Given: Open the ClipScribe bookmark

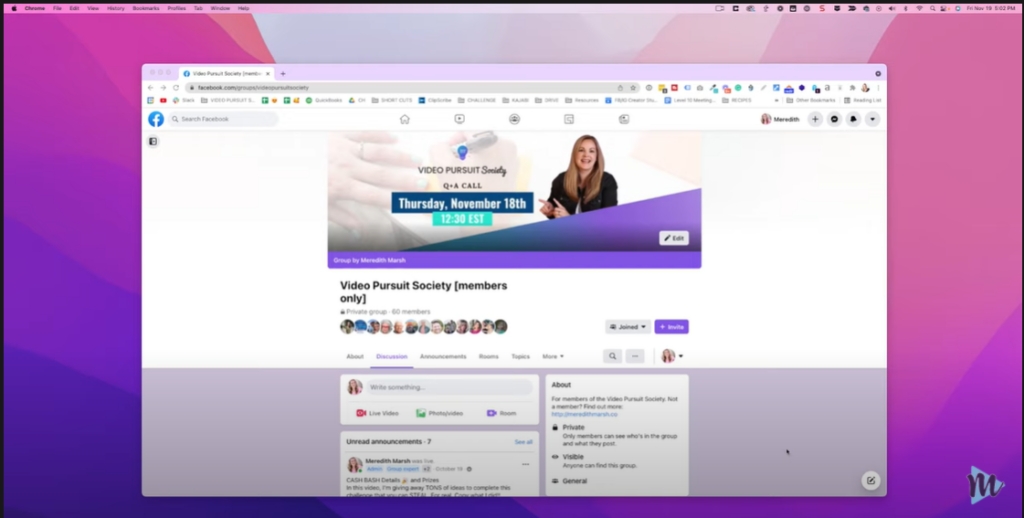Looking at the screenshot, I should point(435,101).
